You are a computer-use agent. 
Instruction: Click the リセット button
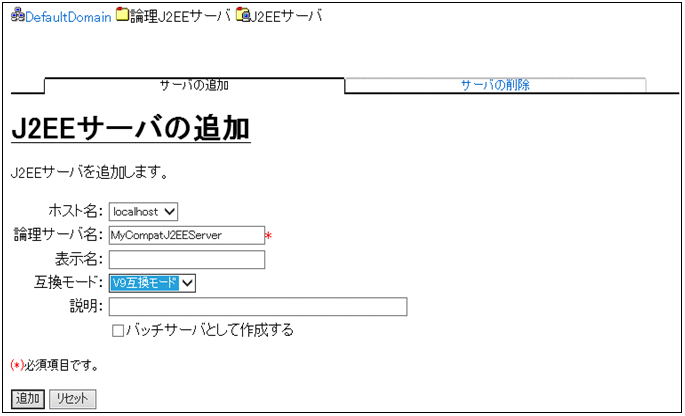(73, 399)
